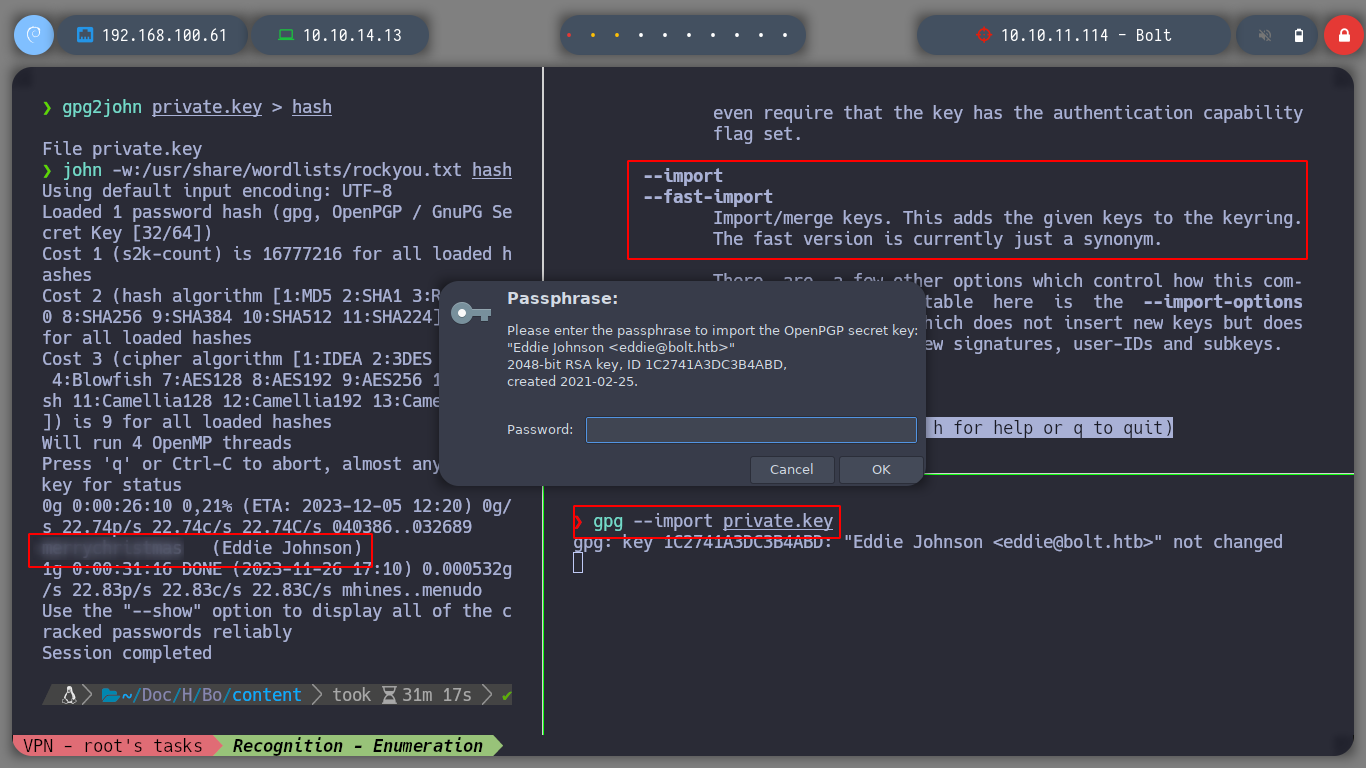Switch to Recognition - Enumeration tab
The image size is (1366, 768).
(358, 746)
